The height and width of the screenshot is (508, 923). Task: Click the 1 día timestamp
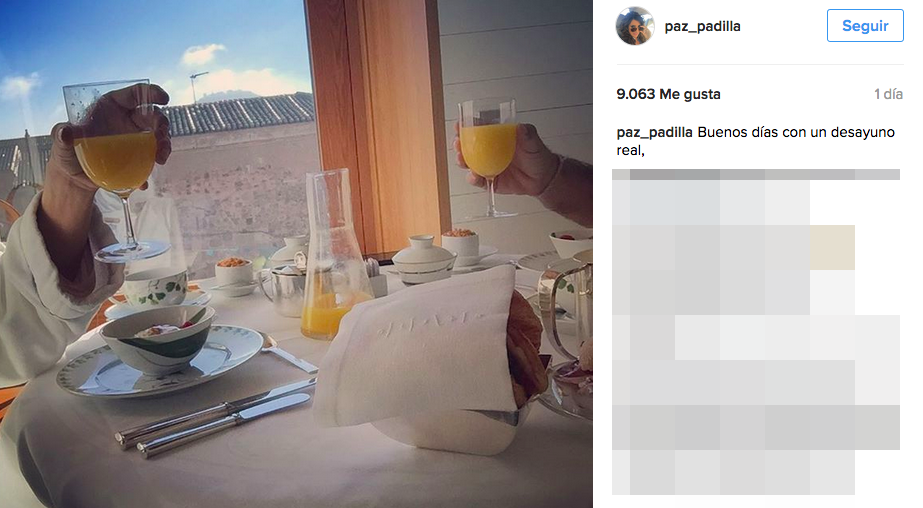888,94
